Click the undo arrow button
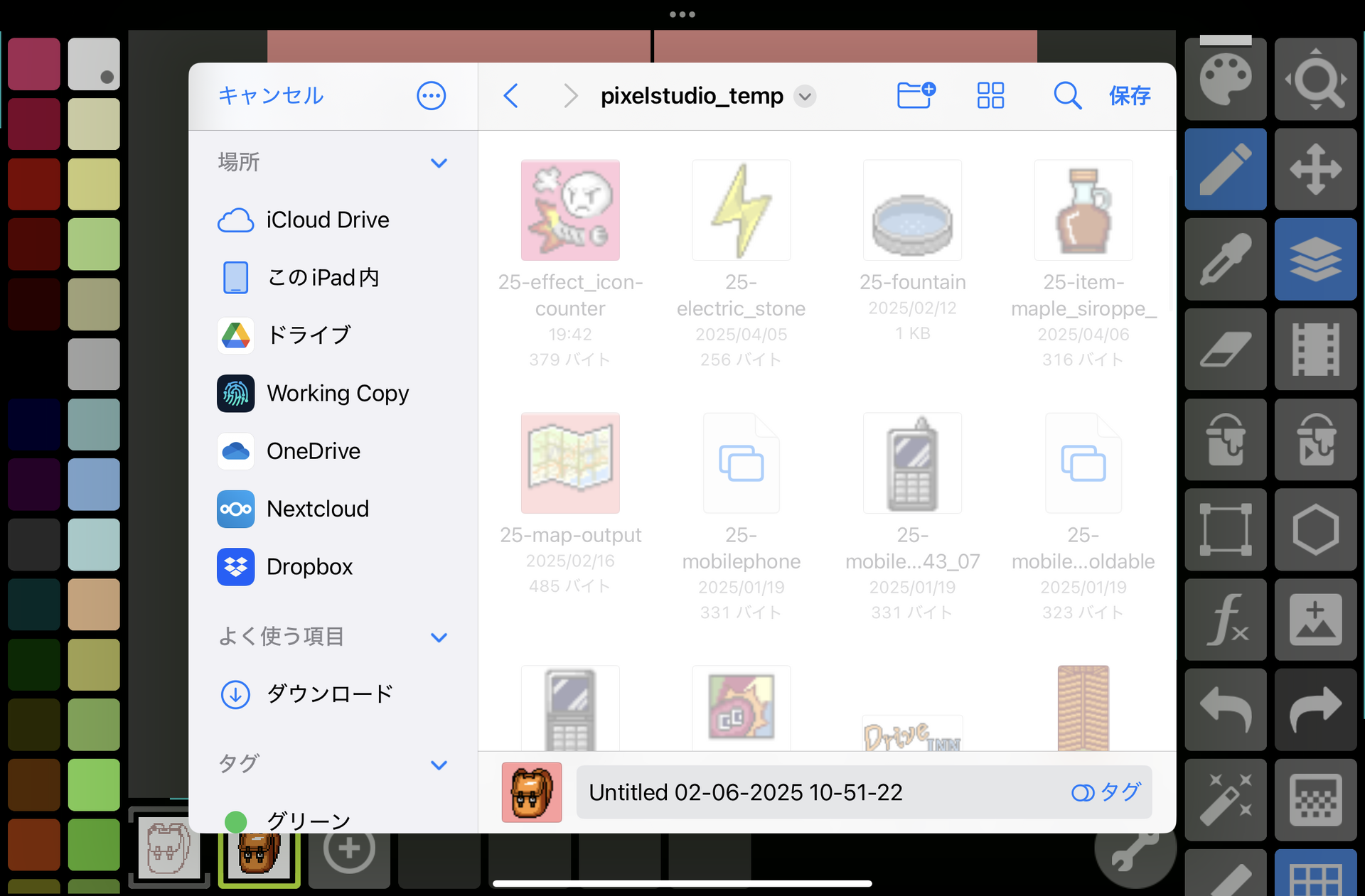This screenshot has height=896, width=1365. (x=1225, y=709)
